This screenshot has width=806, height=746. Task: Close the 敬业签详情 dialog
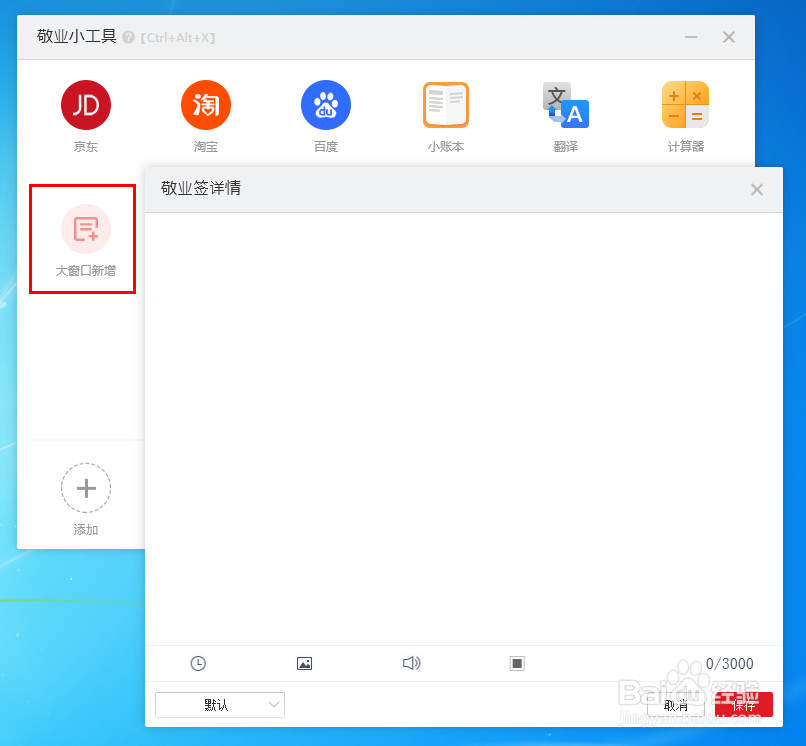757,189
